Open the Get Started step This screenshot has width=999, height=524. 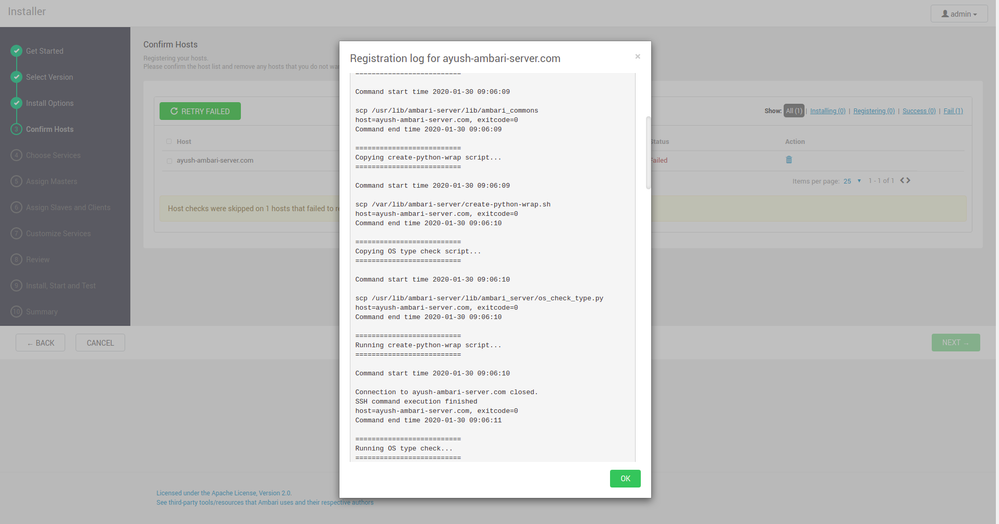point(45,51)
